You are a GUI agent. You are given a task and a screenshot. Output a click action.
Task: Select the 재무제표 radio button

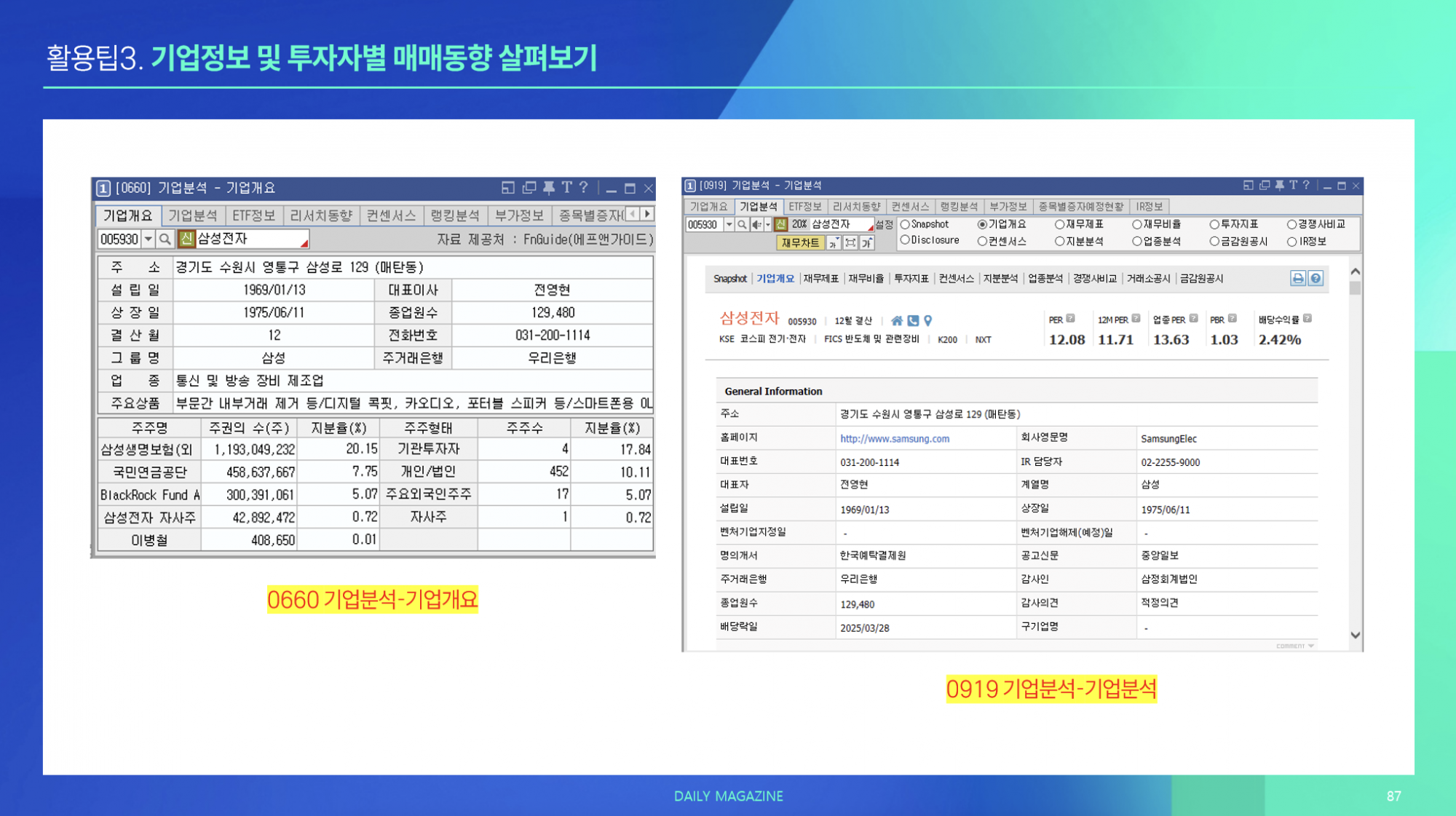tap(1059, 225)
